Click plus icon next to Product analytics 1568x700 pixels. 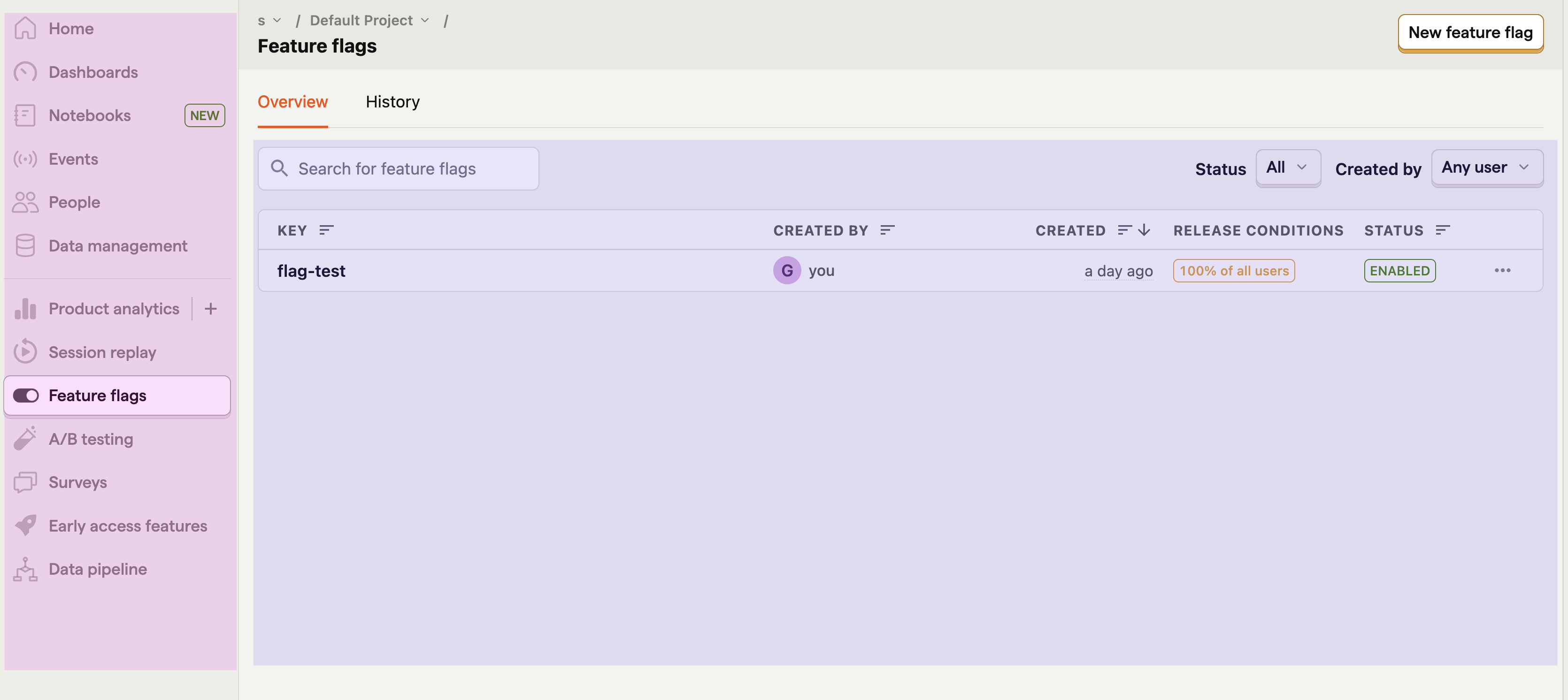coord(211,309)
